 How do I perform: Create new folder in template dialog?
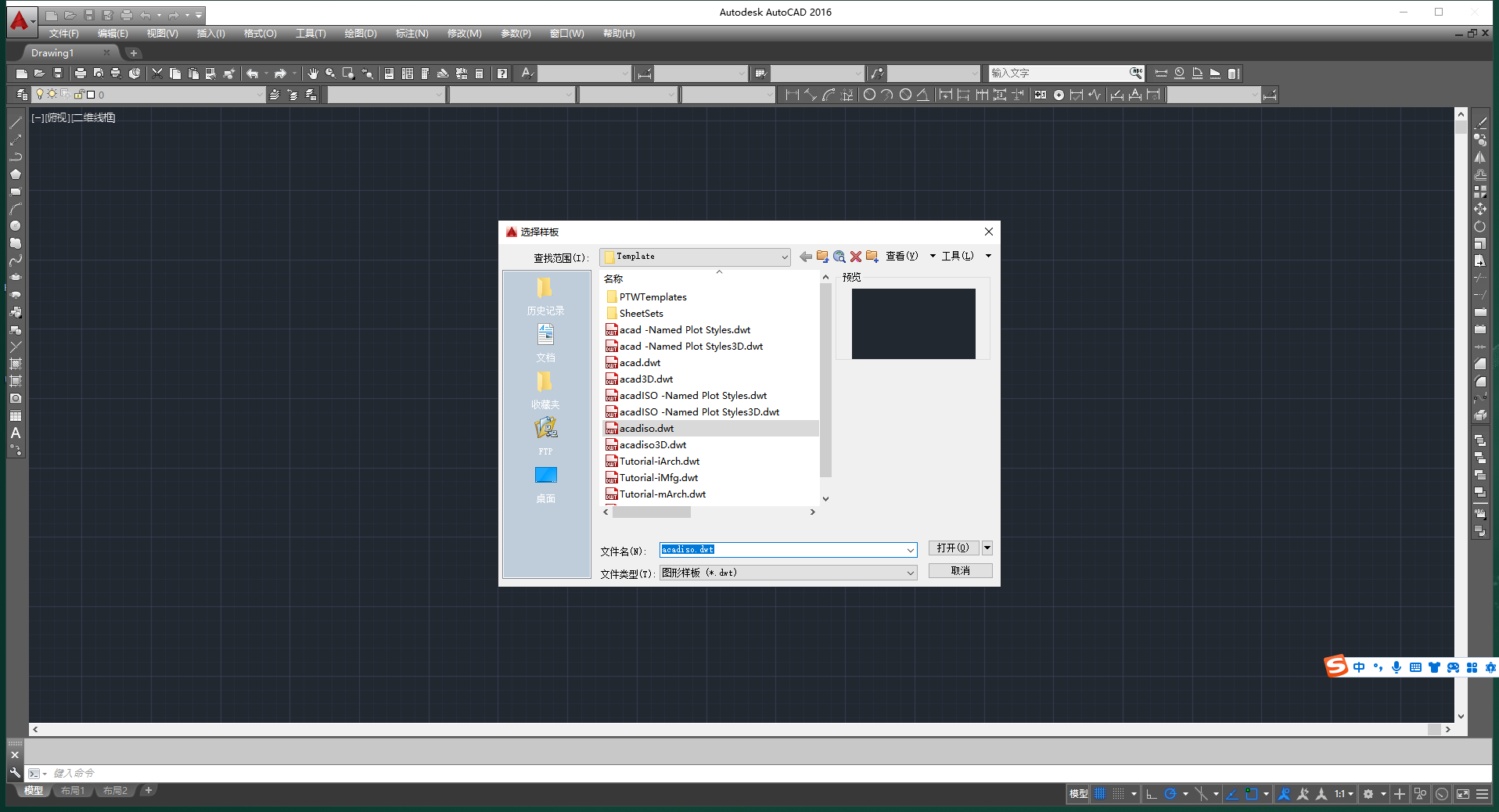pyautogui.click(x=872, y=257)
